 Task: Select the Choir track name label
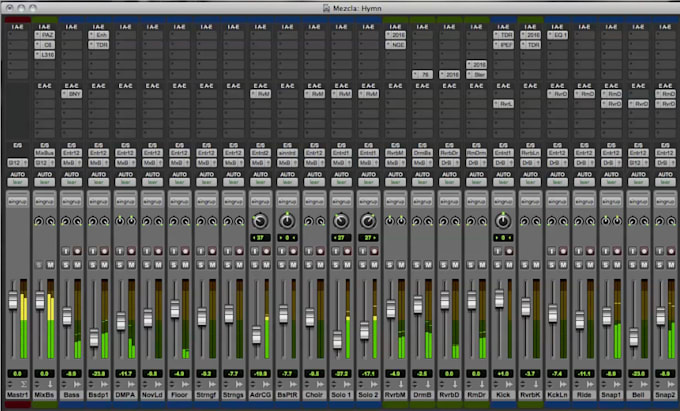tap(314, 395)
